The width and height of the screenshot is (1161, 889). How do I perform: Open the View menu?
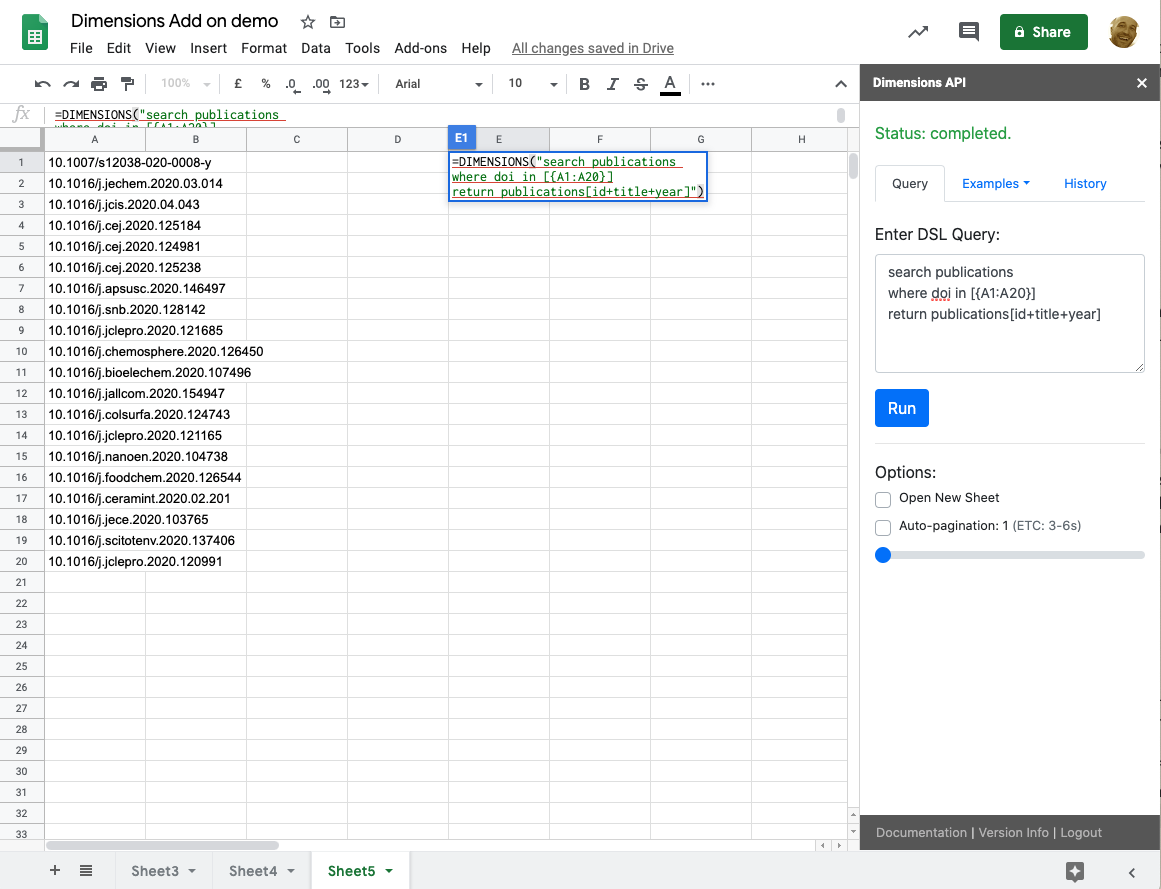(160, 48)
